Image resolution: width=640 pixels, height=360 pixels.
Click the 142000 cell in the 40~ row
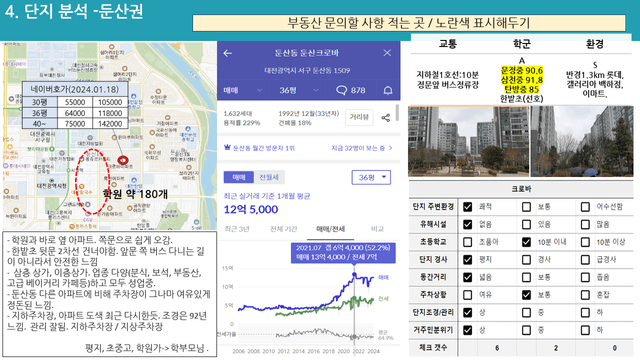point(110,124)
